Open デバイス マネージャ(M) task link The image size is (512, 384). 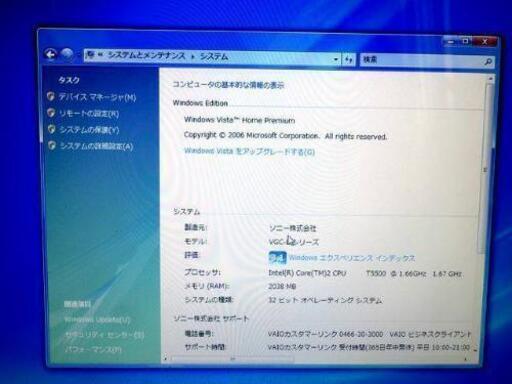(97, 97)
